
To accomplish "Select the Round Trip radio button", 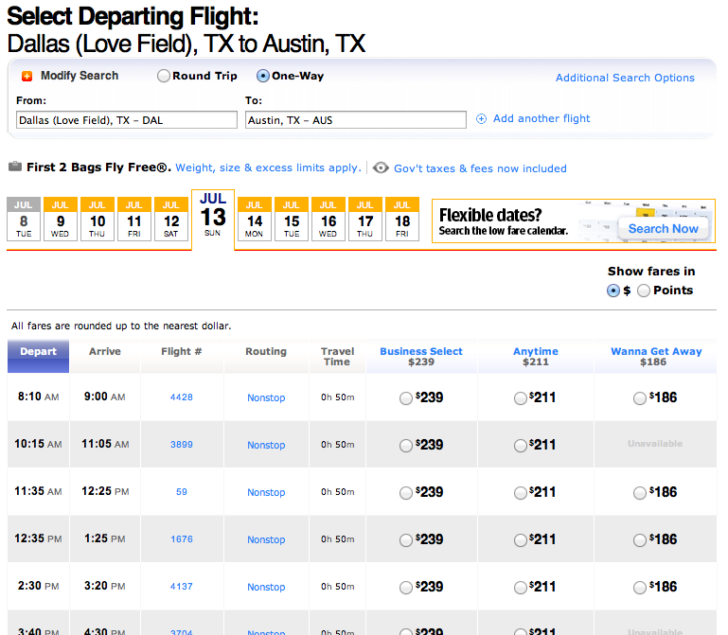I will click(163, 76).
